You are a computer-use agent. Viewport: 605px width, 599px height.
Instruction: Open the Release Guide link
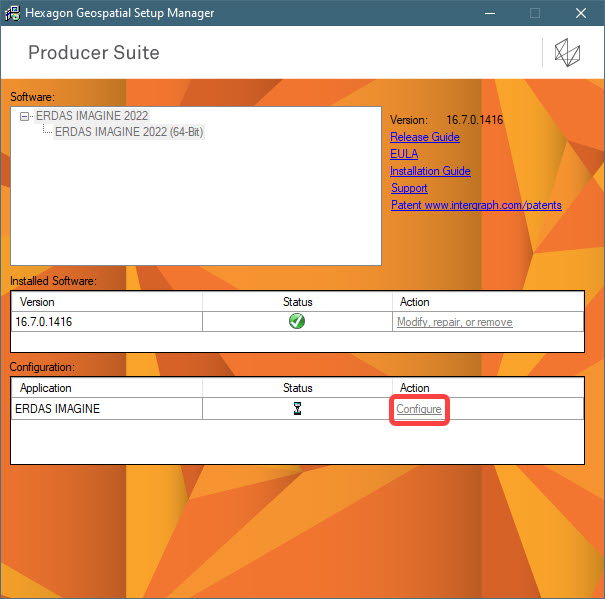click(x=425, y=137)
